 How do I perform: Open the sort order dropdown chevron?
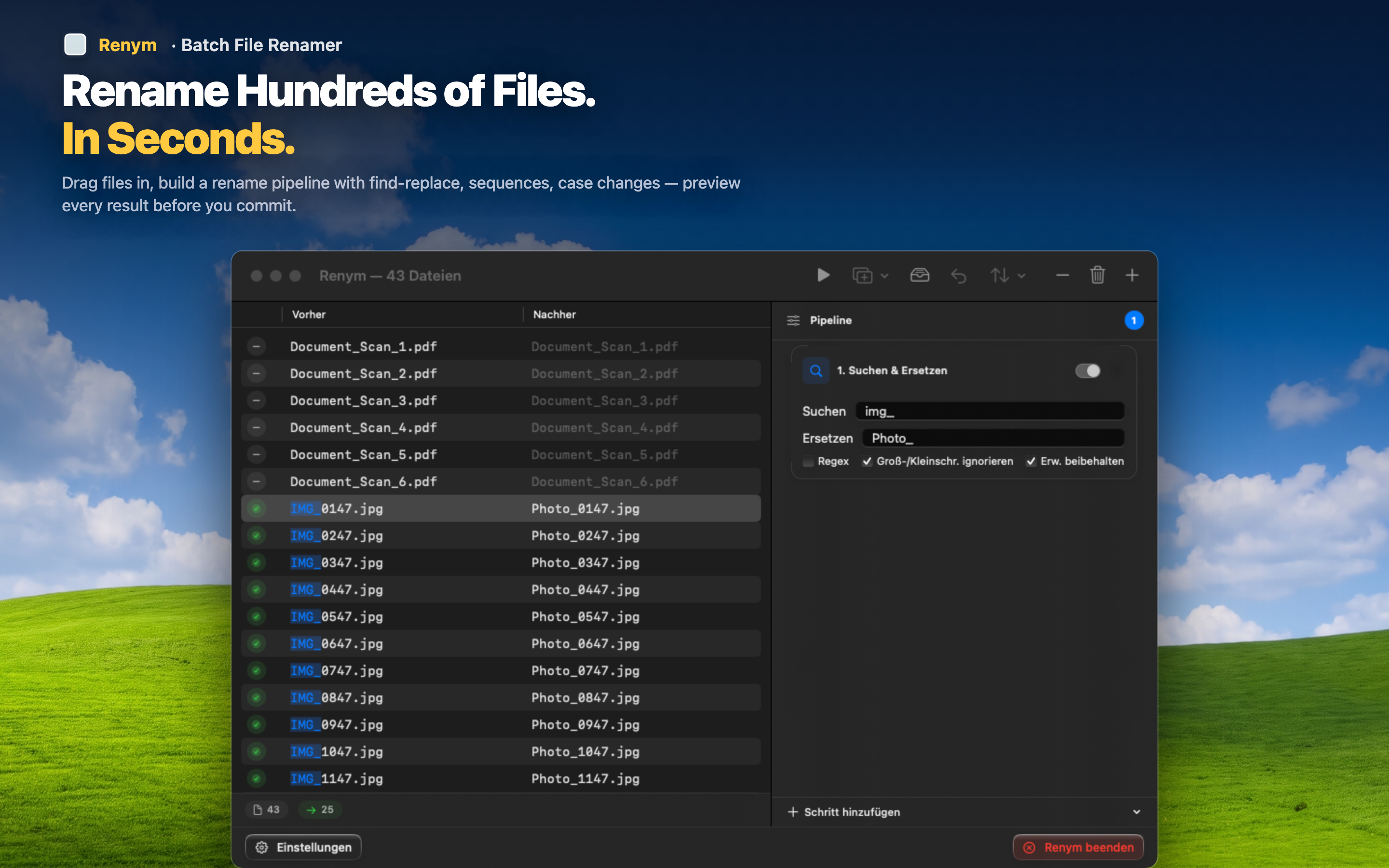click(x=1021, y=276)
